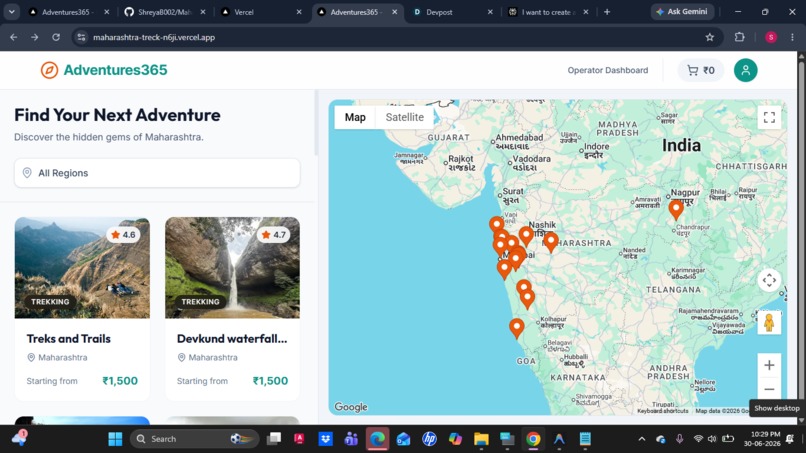
Task: Click the Keyboard shortcuts map link
Action: [663, 411]
